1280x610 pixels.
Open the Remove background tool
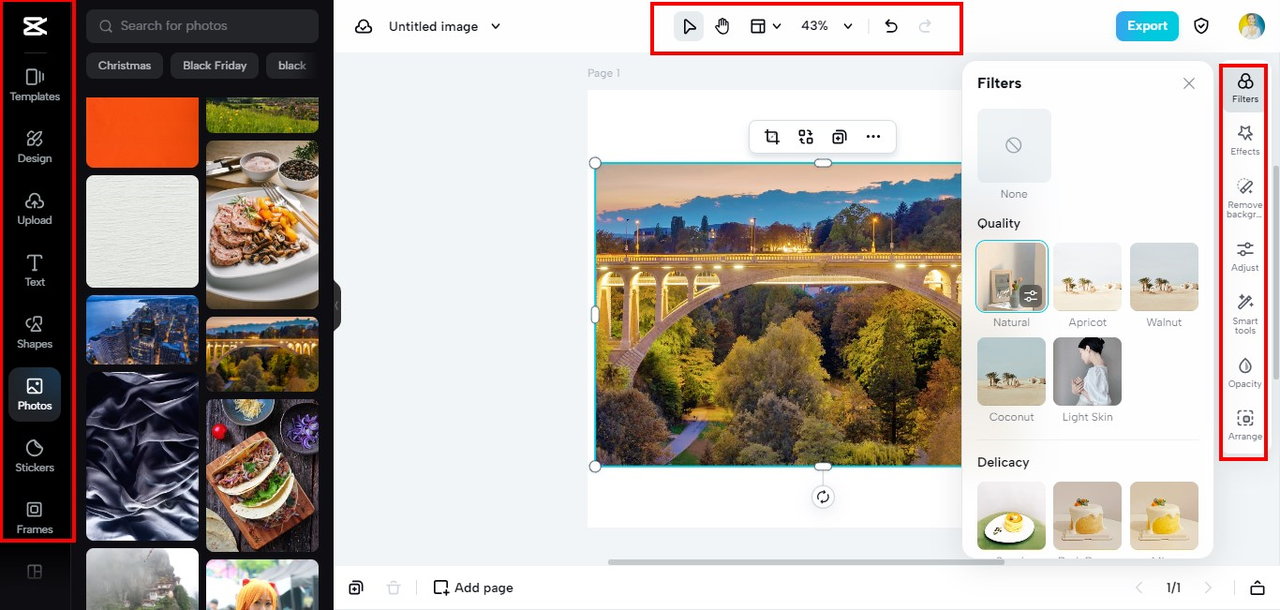(1245, 198)
